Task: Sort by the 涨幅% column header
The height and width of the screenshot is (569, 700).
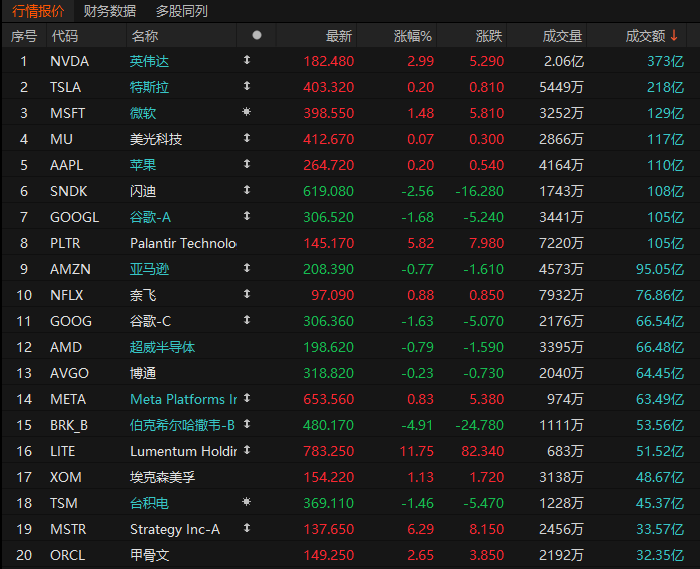Action: pyautogui.click(x=412, y=36)
